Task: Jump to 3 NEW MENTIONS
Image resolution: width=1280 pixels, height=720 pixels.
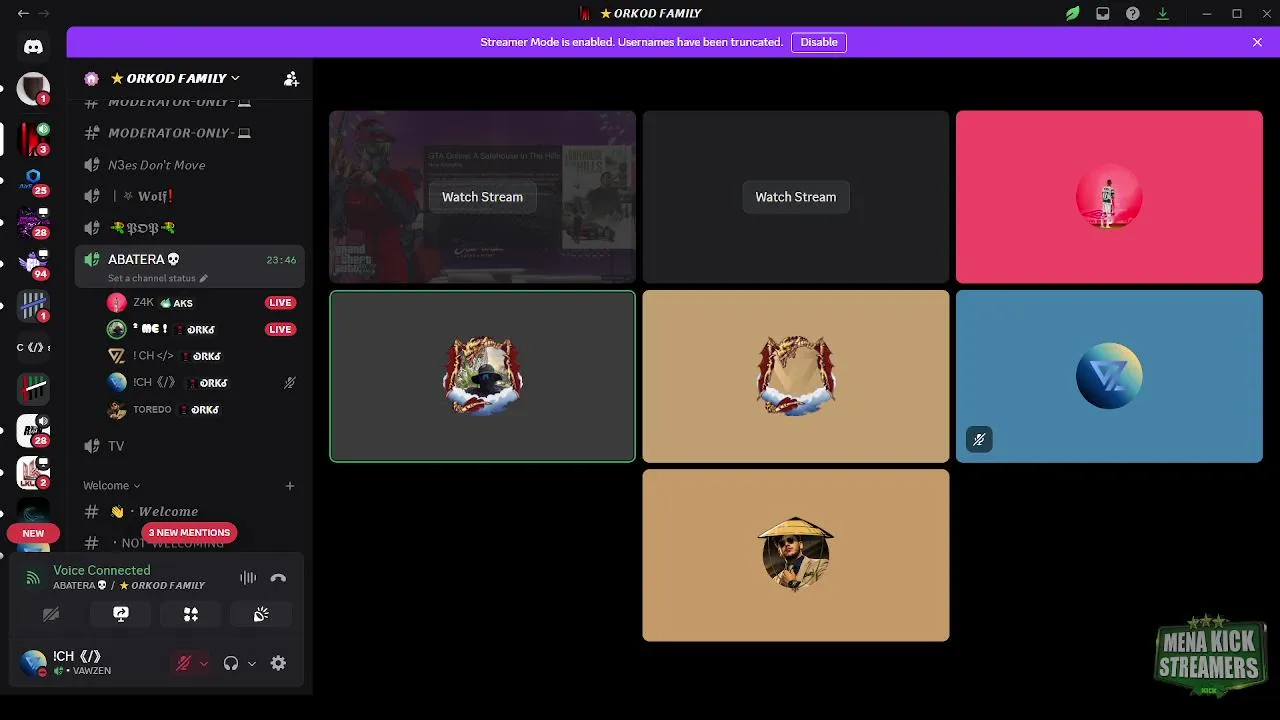Action: click(189, 532)
